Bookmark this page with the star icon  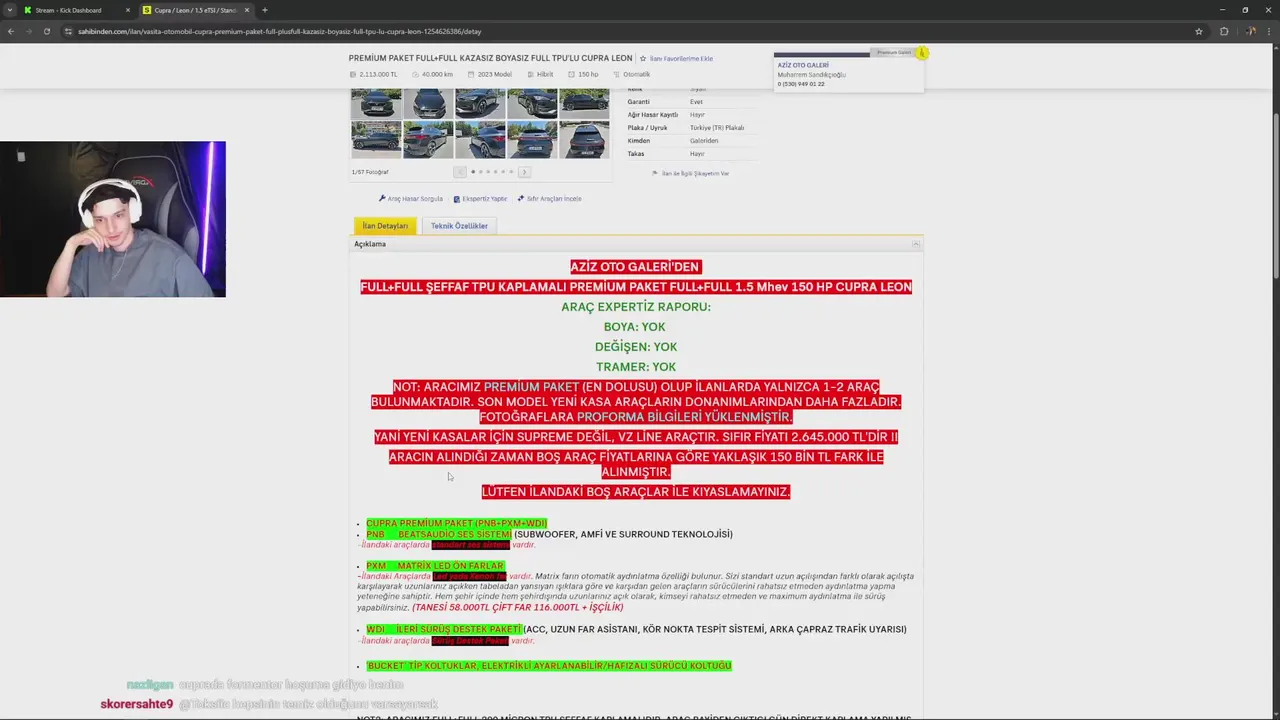[x=1198, y=31]
